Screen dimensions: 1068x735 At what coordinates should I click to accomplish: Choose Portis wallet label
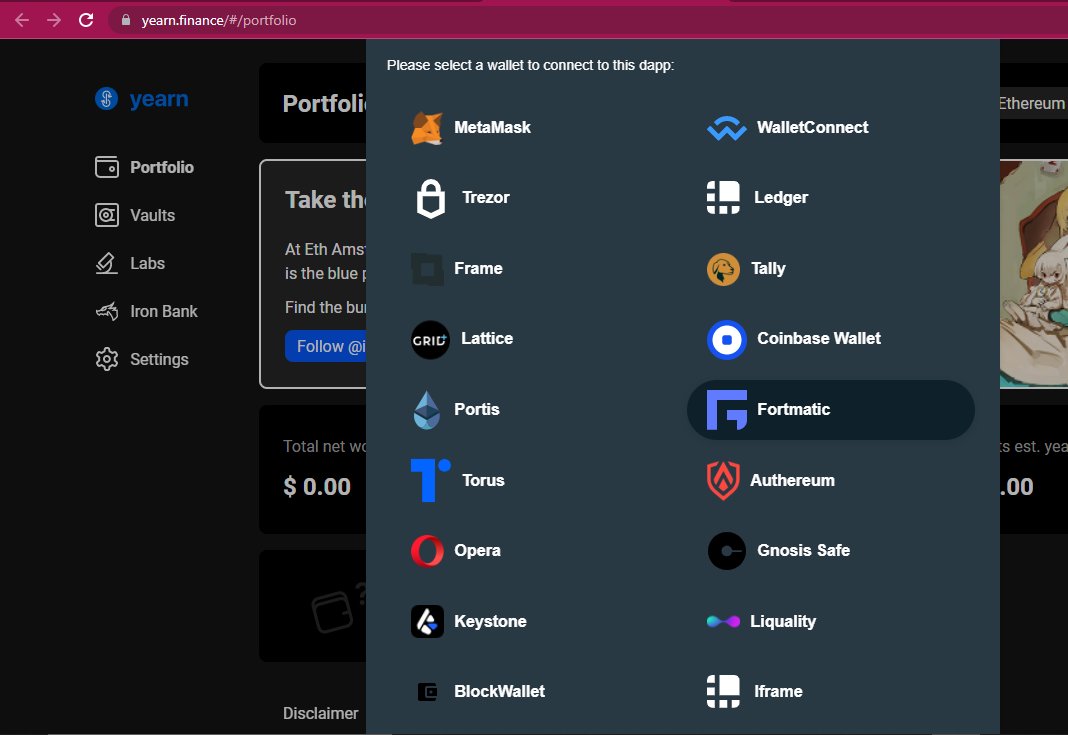[x=477, y=410]
